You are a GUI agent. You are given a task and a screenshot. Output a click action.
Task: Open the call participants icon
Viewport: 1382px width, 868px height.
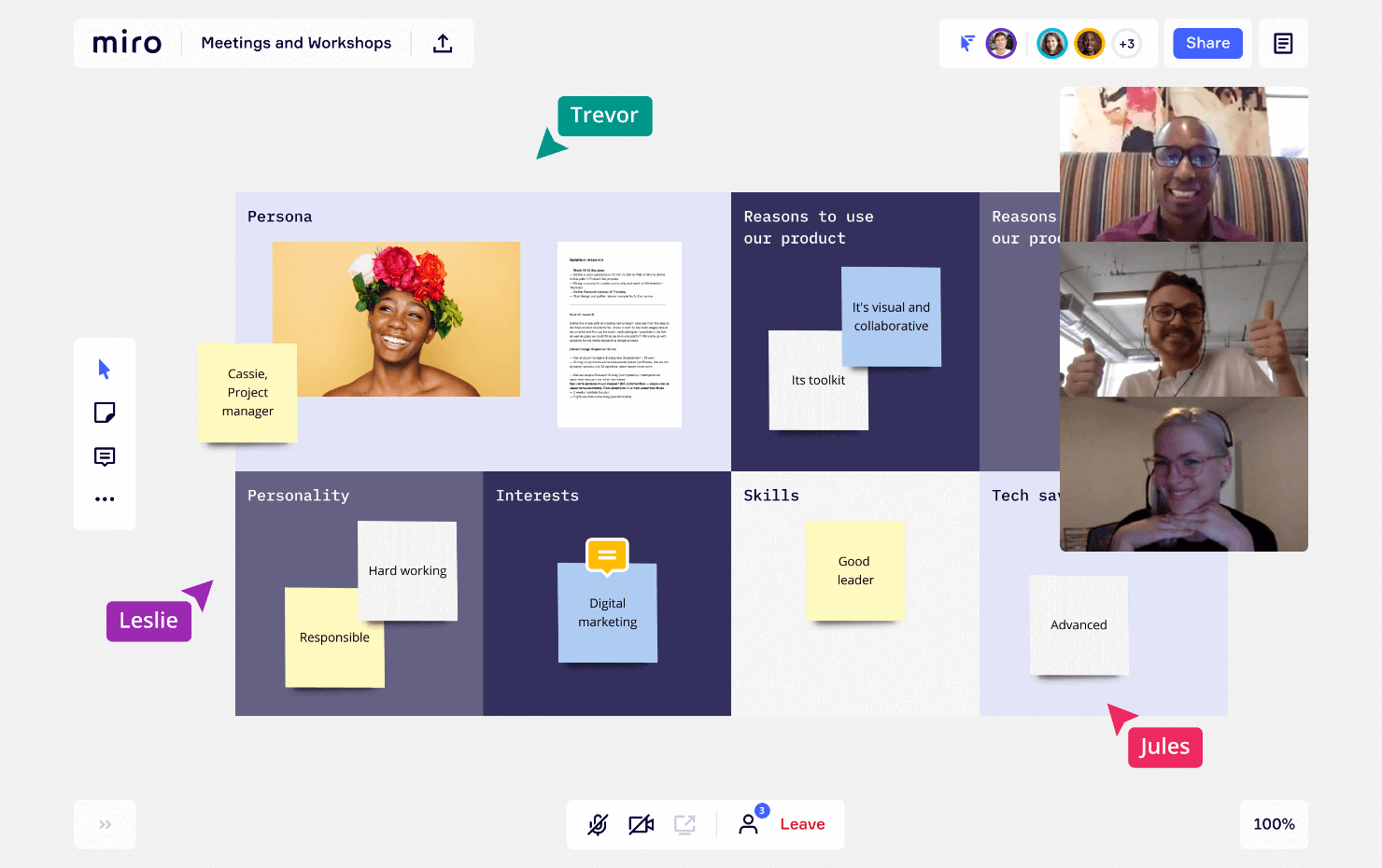pyautogui.click(x=749, y=823)
